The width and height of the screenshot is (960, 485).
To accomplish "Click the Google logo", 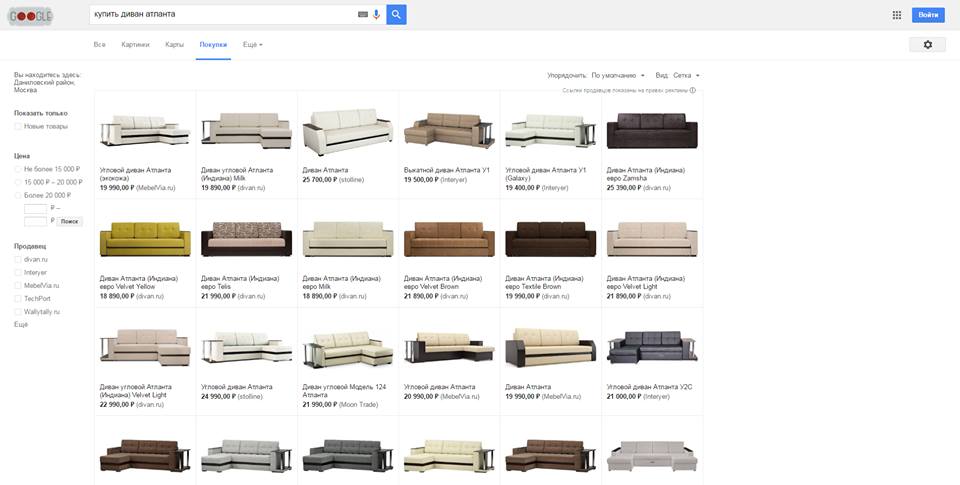I will pos(31,16).
